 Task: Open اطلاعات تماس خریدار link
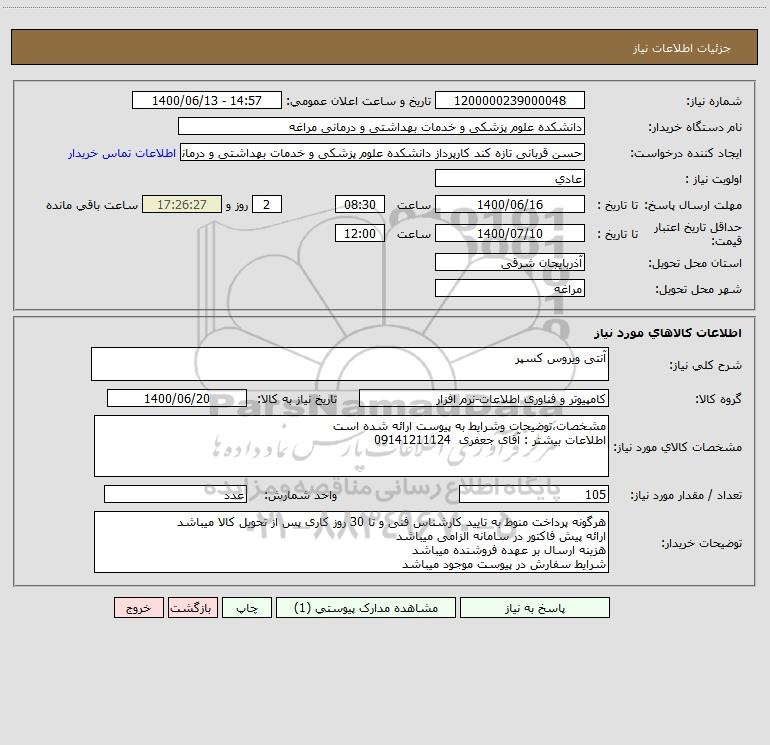pyautogui.click(x=122, y=153)
